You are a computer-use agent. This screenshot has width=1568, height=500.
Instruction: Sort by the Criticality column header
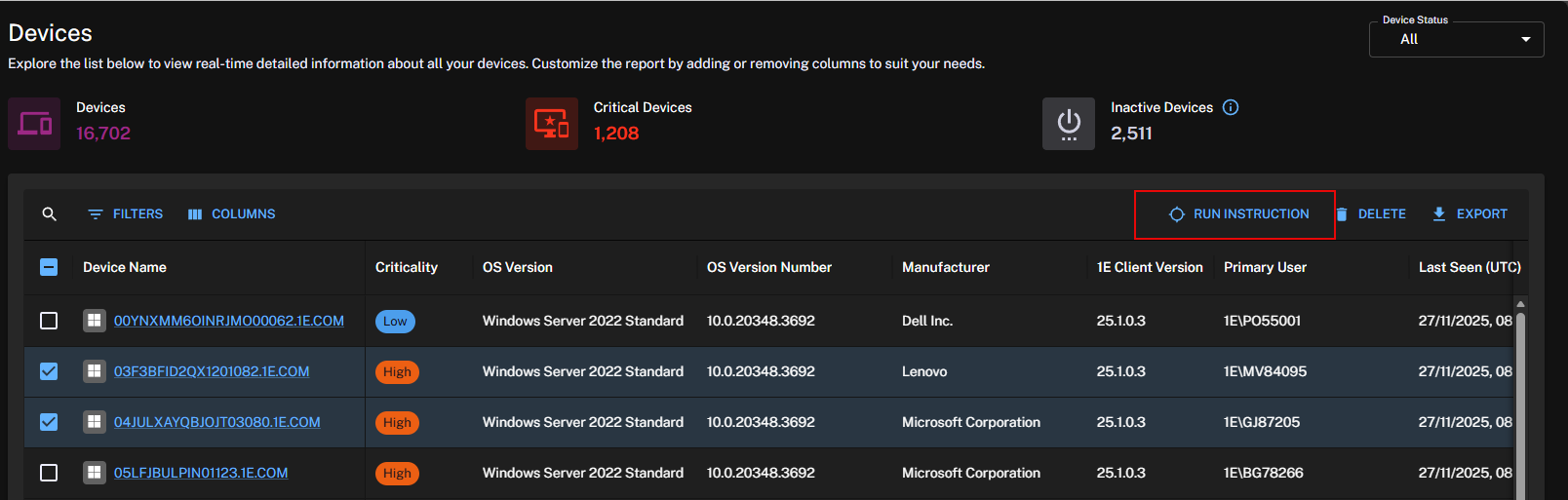point(407,267)
